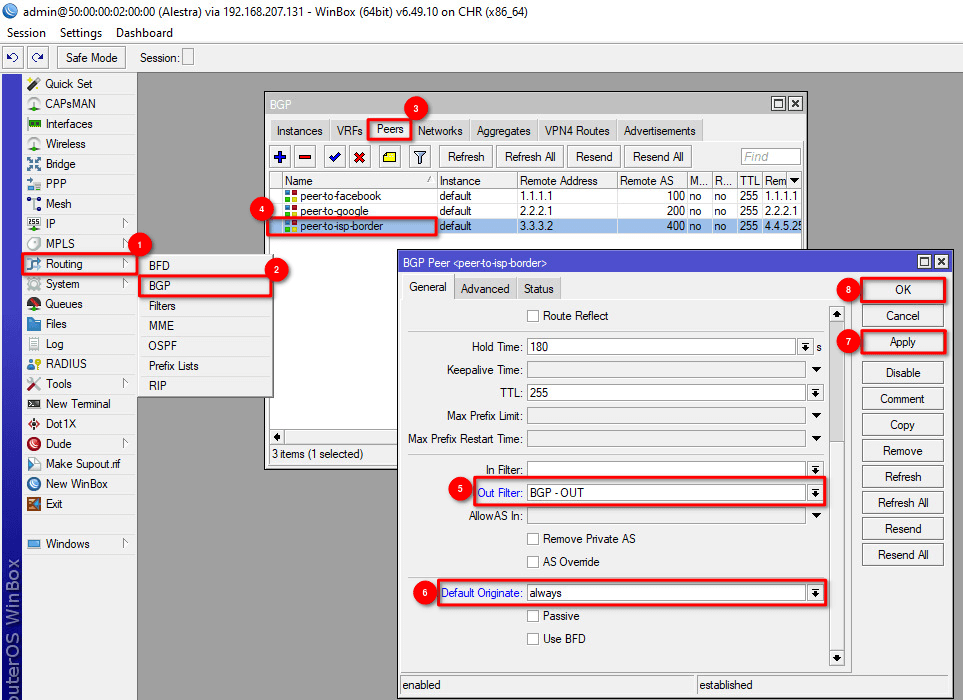Launch New WinBox from the sidebar
The height and width of the screenshot is (700, 963).
point(79,484)
